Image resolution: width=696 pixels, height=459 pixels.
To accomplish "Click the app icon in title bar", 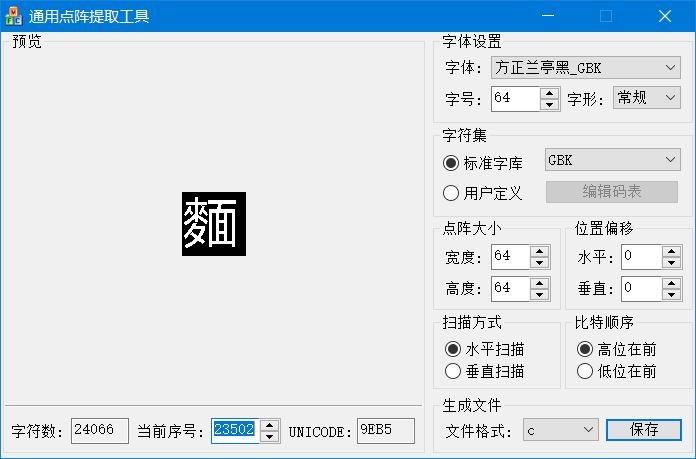I will [x=13, y=16].
